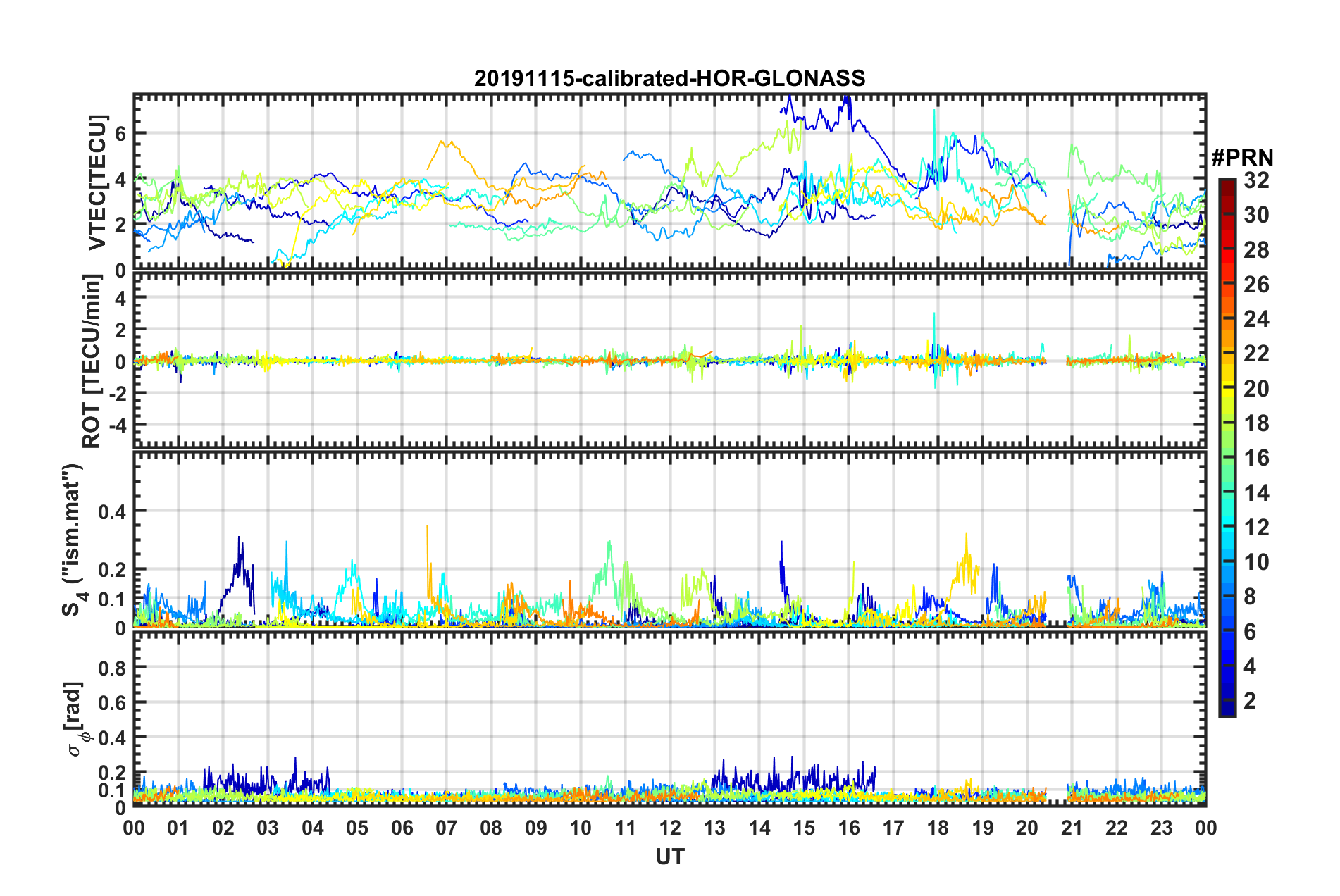Click colorbar tick label 16
1340x896 pixels.
[1256, 458]
